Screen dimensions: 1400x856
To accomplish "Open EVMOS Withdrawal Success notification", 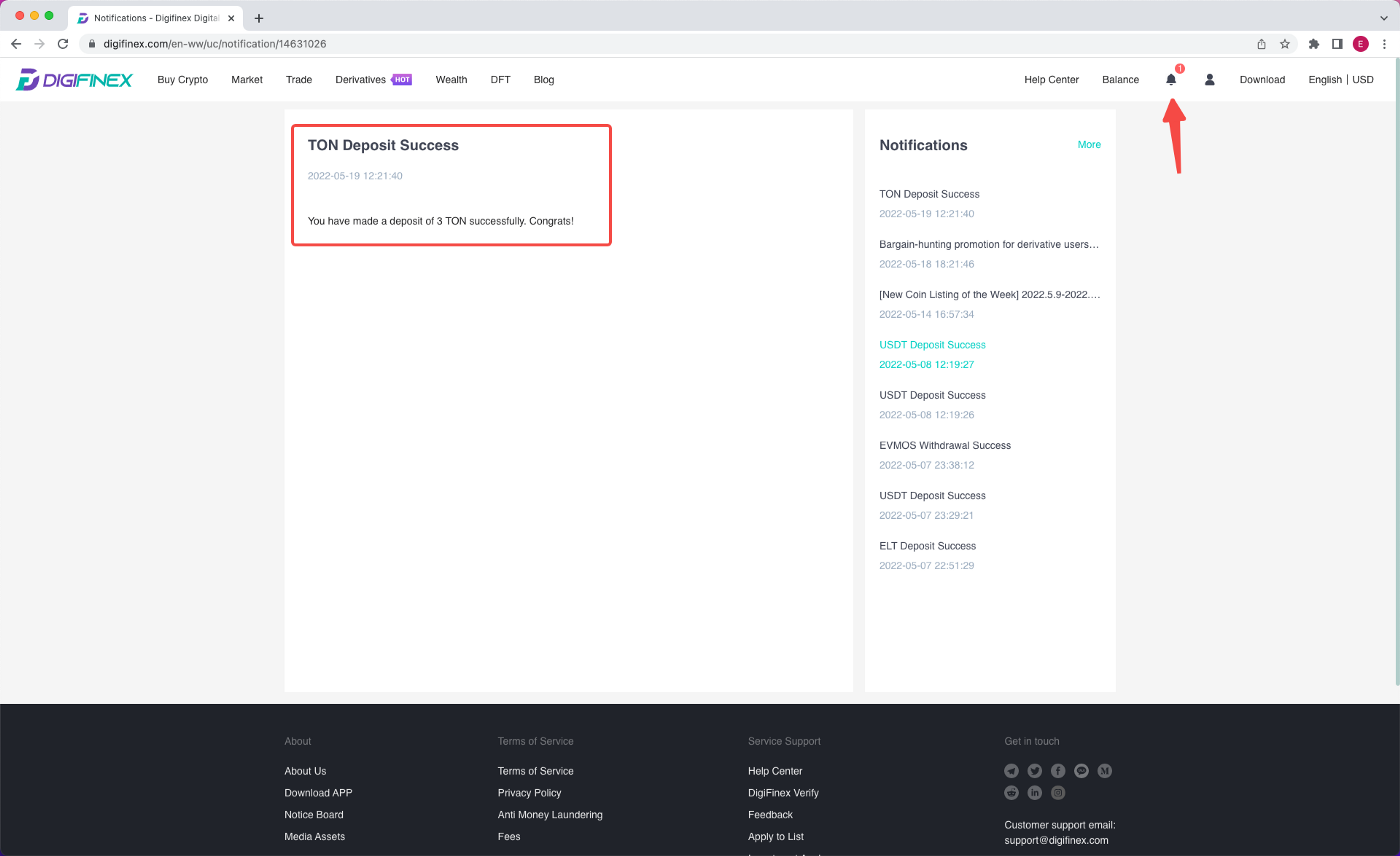I will click(945, 445).
